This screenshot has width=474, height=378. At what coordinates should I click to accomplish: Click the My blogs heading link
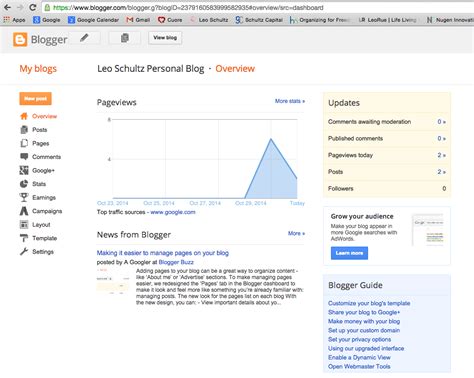[x=38, y=69]
